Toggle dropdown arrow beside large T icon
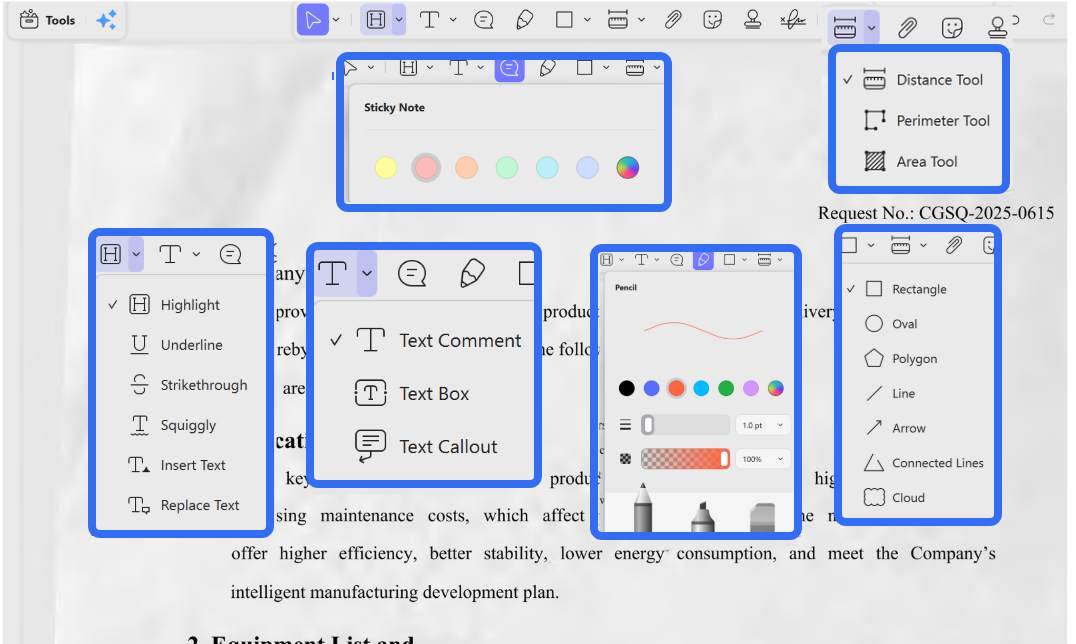 coord(367,273)
